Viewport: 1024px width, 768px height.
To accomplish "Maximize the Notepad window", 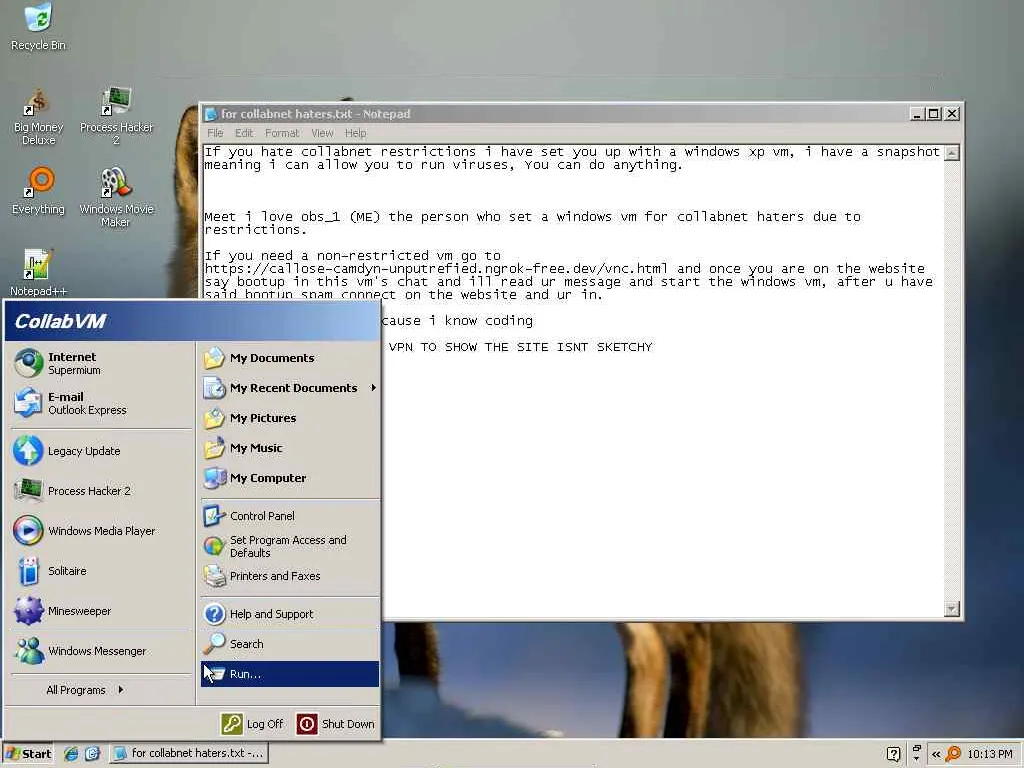I will tap(934, 114).
